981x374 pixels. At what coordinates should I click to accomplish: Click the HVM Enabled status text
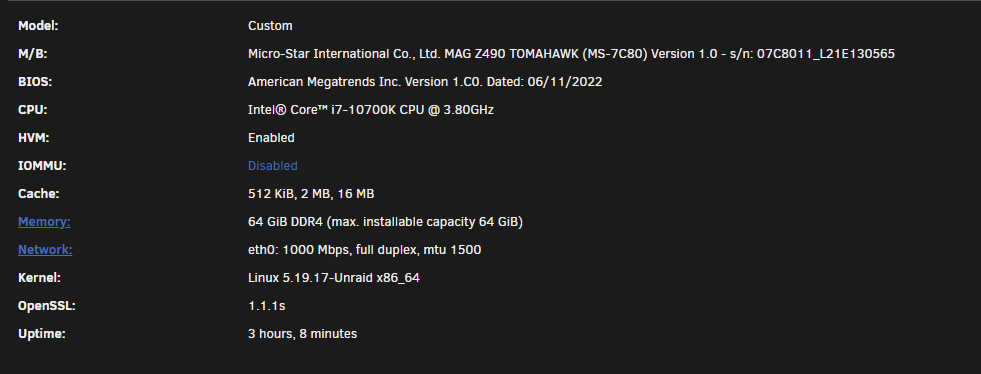(271, 138)
